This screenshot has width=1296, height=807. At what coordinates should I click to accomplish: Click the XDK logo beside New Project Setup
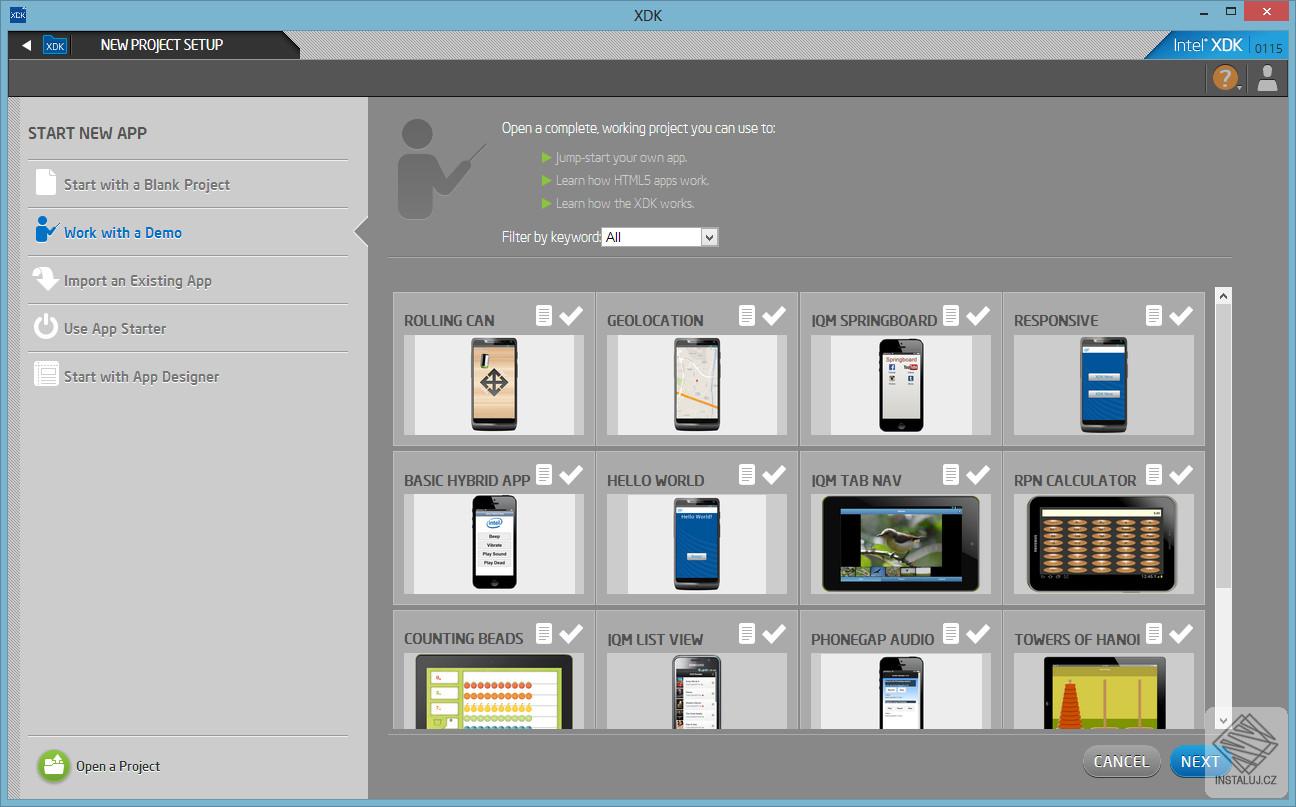click(x=55, y=45)
